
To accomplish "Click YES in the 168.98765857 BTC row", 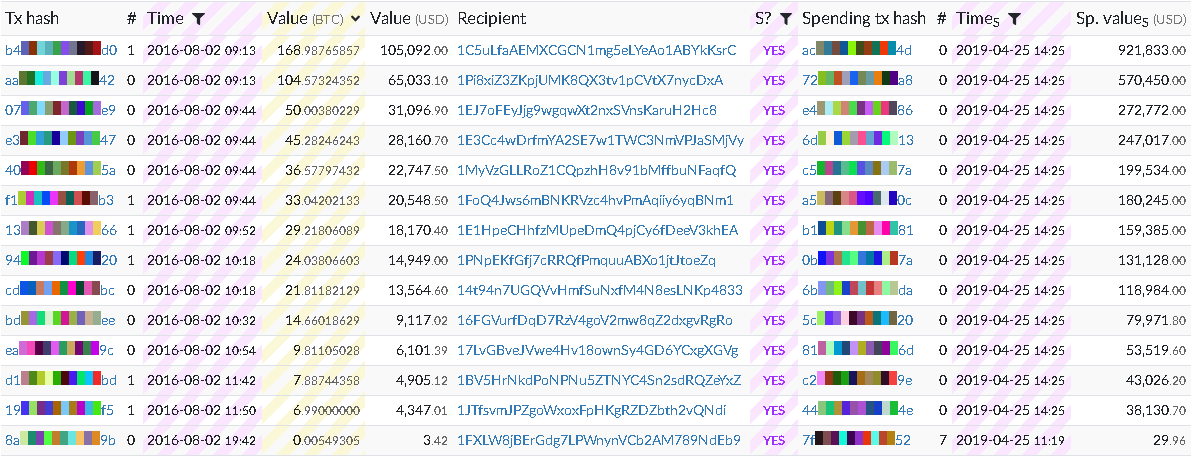I will click(773, 50).
